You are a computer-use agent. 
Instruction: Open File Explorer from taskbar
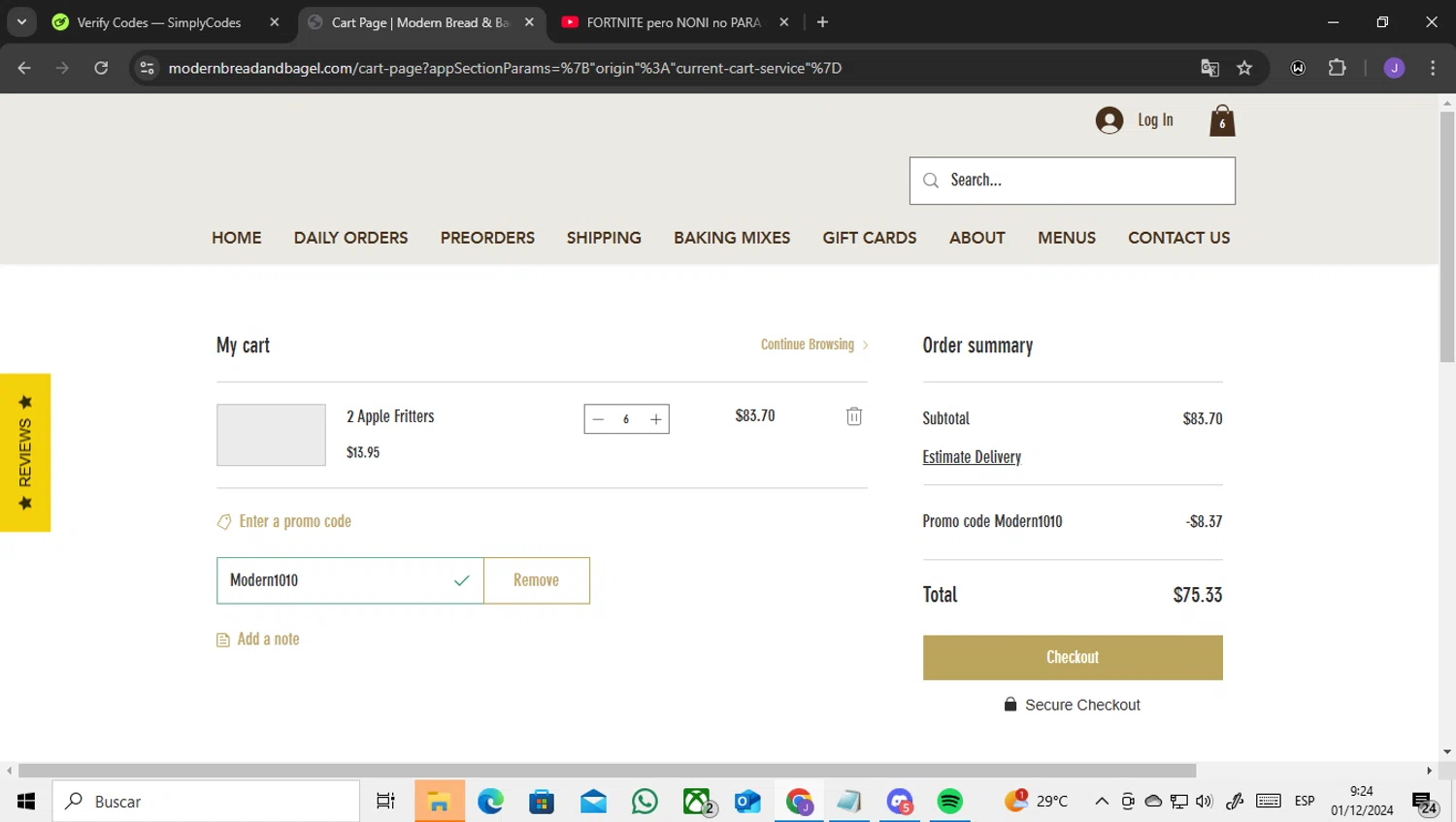[439, 801]
